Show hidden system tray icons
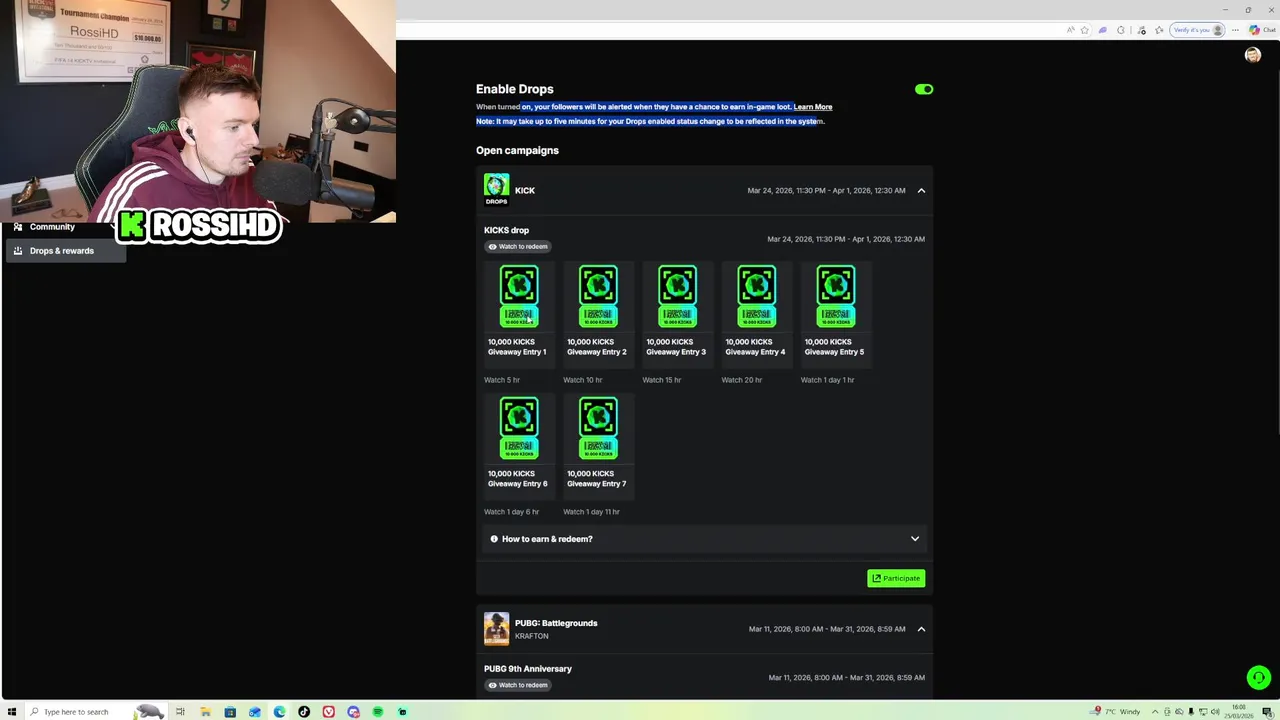This screenshot has height=720, width=1280. (1156, 712)
